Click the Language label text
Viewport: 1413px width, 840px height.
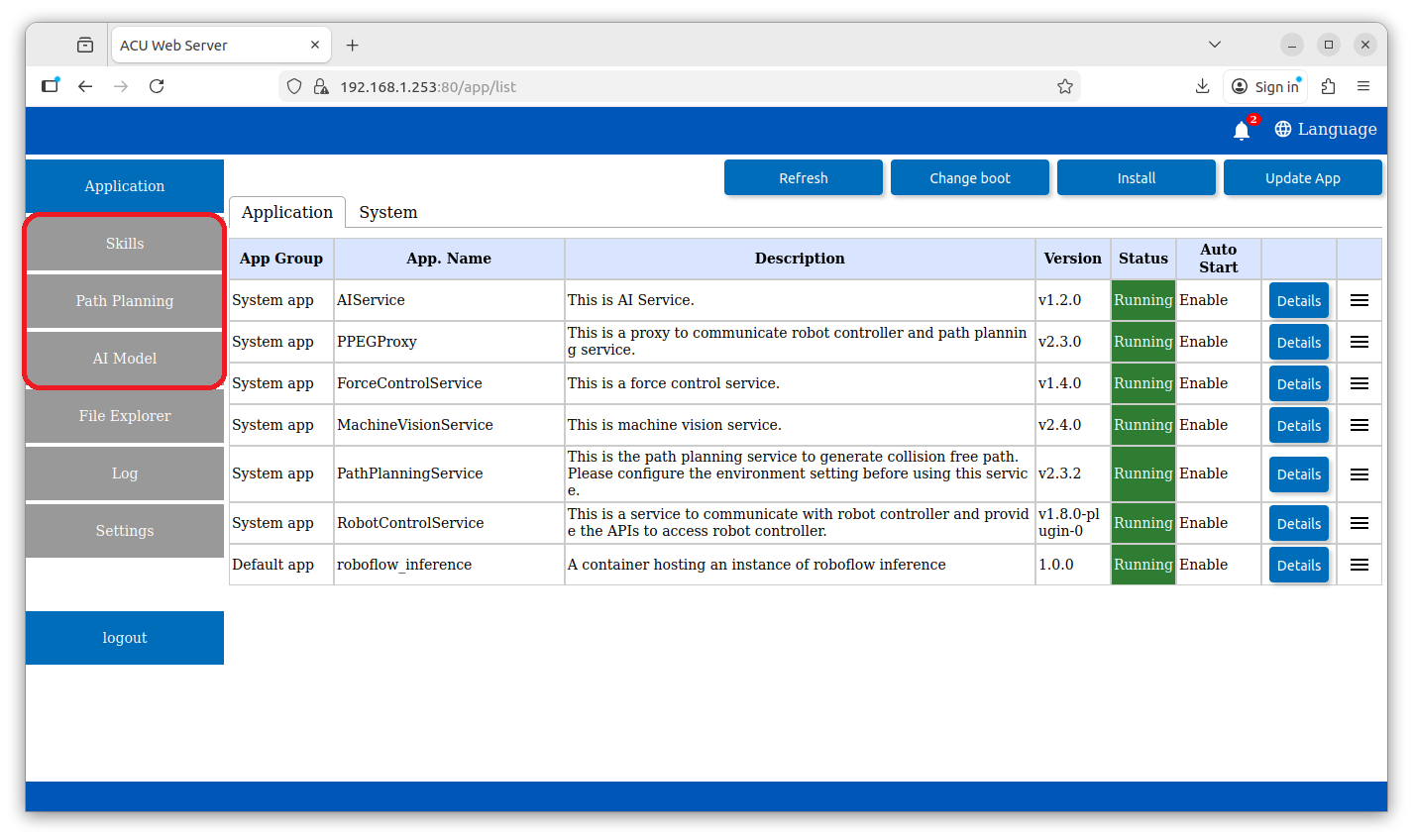(x=1337, y=129)
